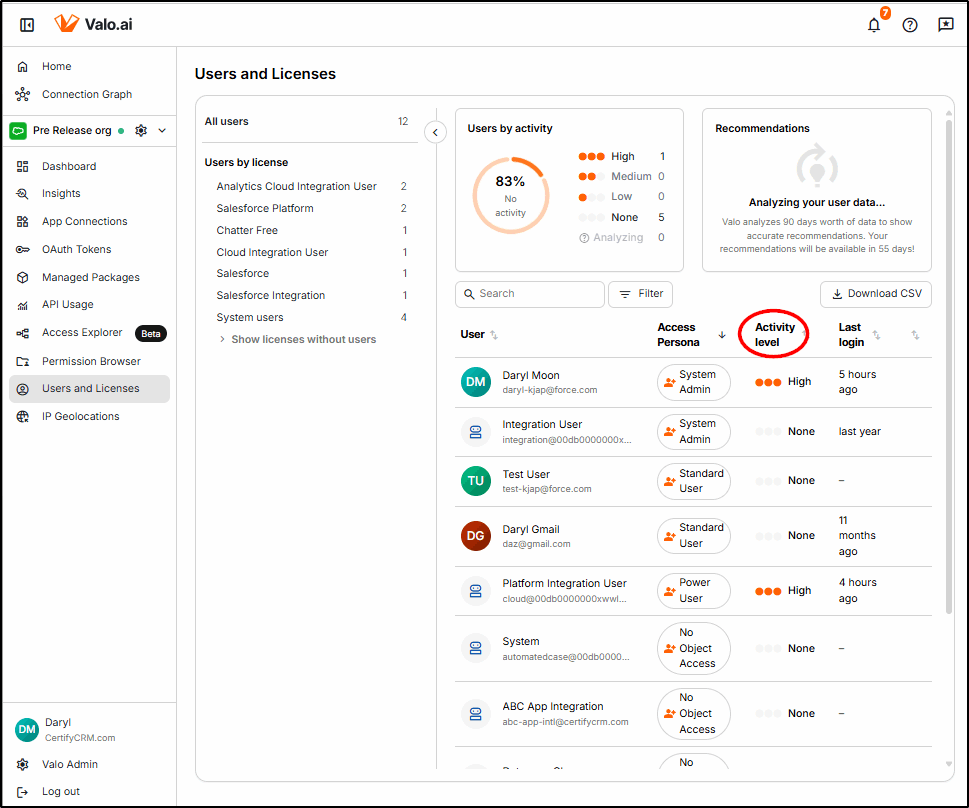Collapse the license panel with arrow button

click(x=435, y=132)
